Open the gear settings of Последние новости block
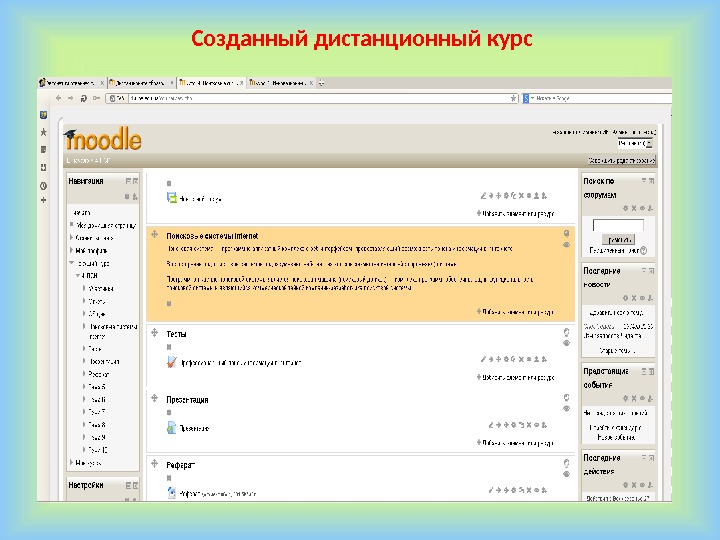This screenshot has width=720, height=540. pyautogui.click(x=625, y=298)
